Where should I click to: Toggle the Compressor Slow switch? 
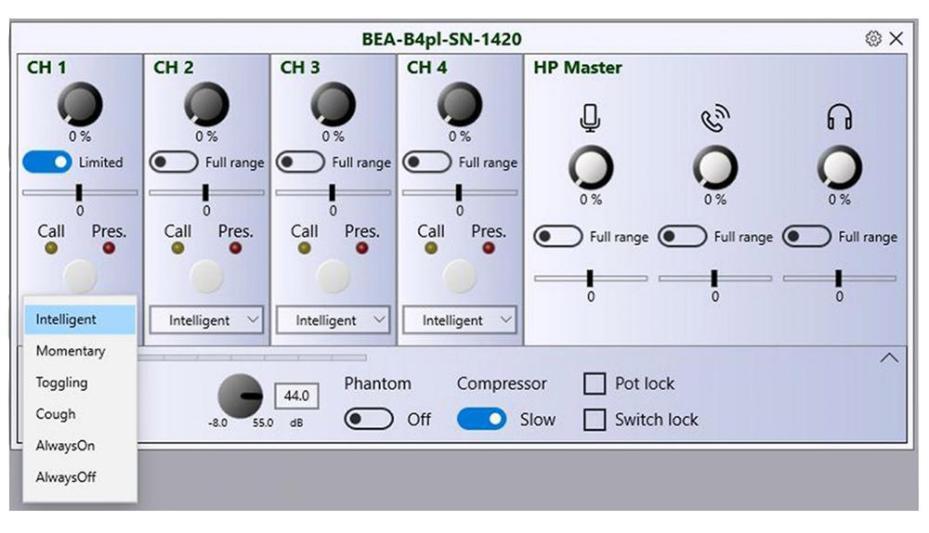pyautogui.click(x=482, y=419)
